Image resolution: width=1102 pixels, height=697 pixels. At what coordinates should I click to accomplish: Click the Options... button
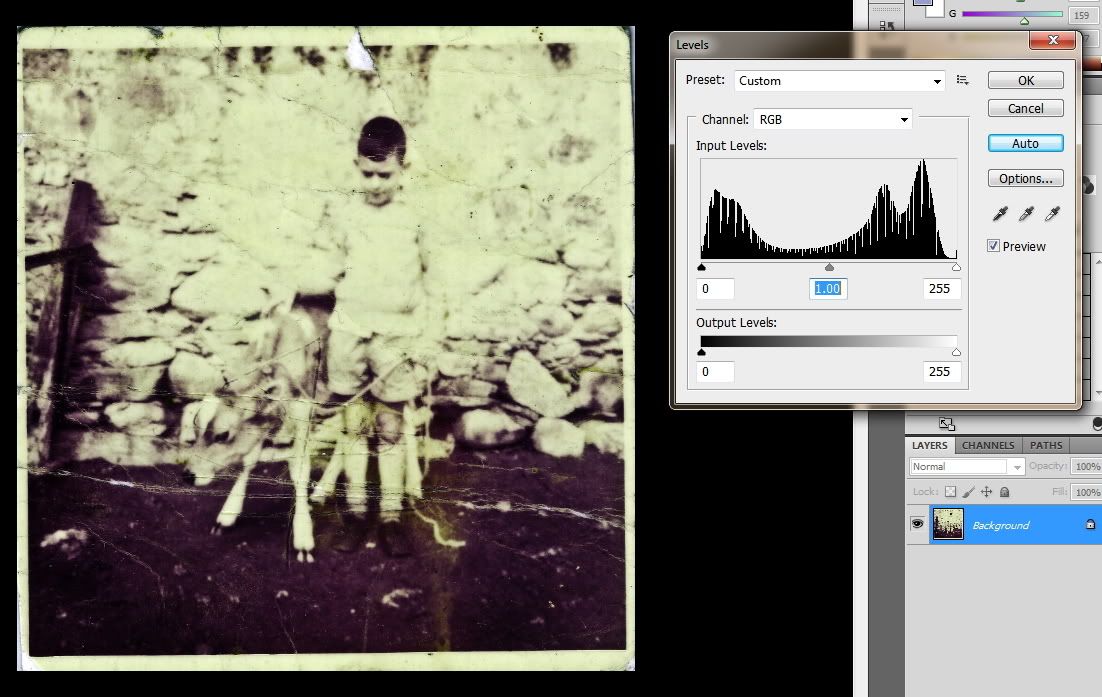pos(1025,178)
